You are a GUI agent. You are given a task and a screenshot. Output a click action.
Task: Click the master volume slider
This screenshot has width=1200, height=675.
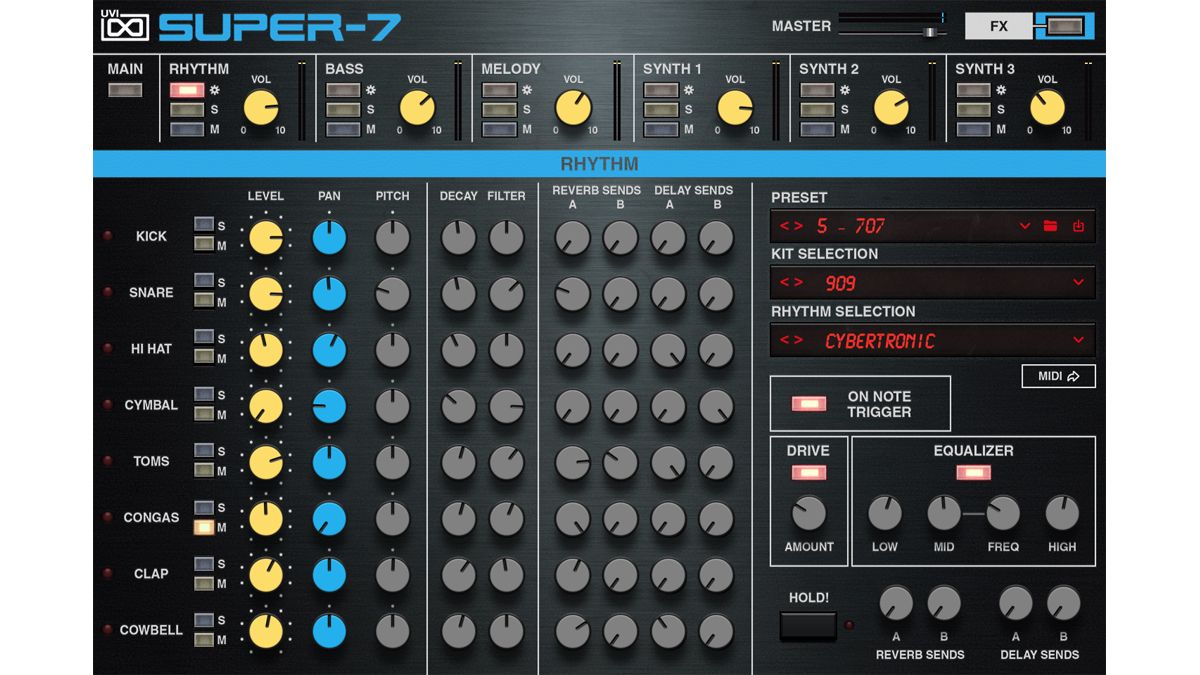coord(891,33)
